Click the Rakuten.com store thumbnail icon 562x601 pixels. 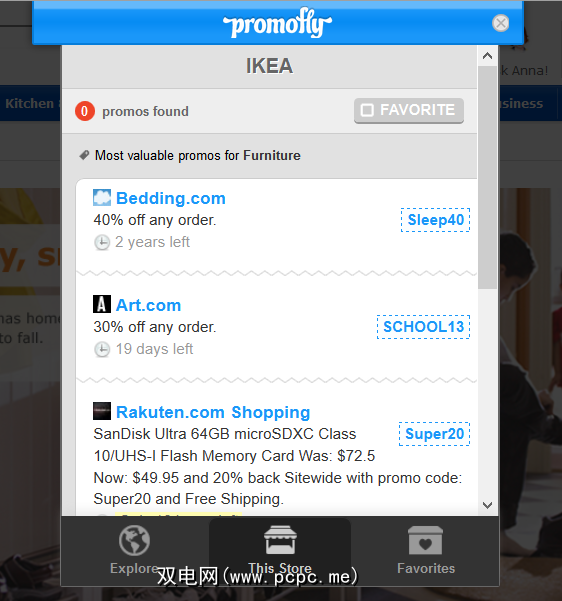[x=102, y=411]
